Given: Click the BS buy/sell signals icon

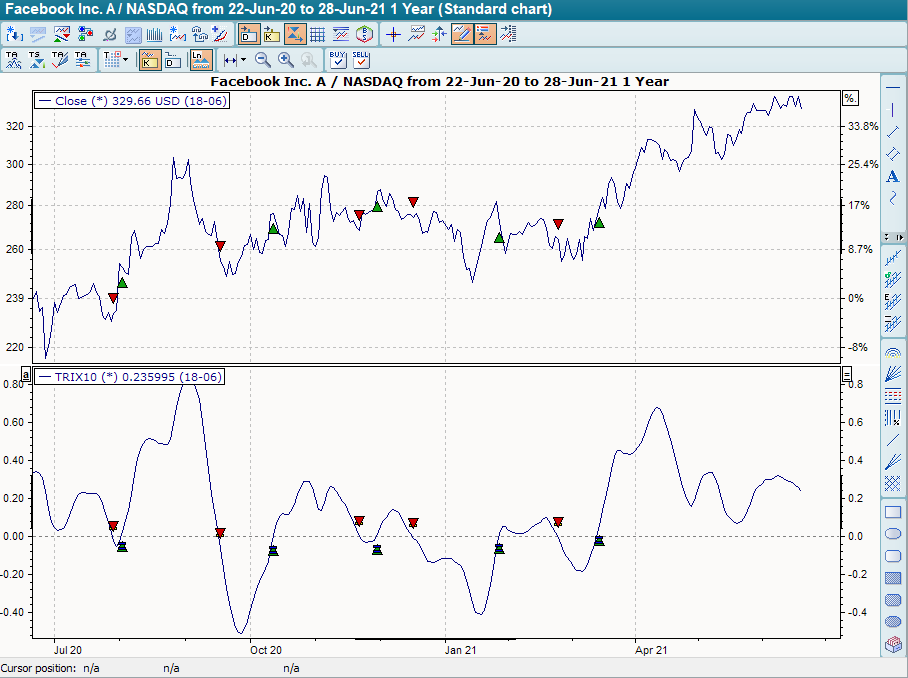Looking at the screenshot, I should pyautogui.click(x=363, y=33).
